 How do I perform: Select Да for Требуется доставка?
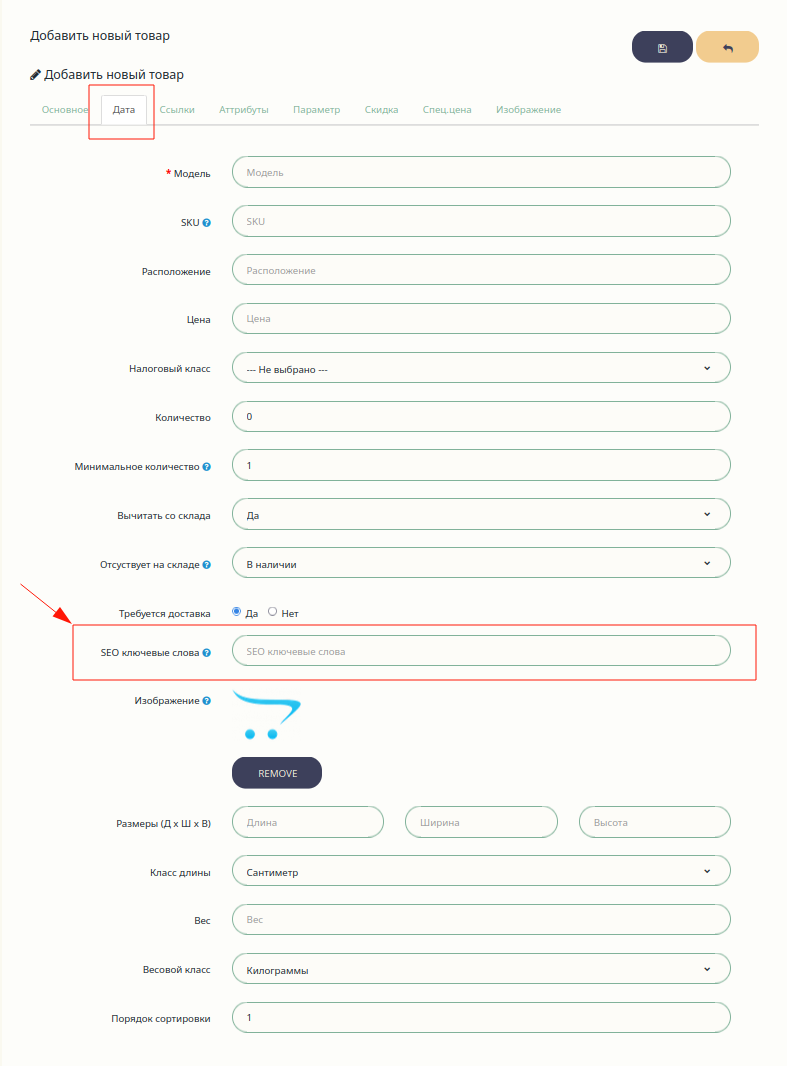tap(237, 611)
